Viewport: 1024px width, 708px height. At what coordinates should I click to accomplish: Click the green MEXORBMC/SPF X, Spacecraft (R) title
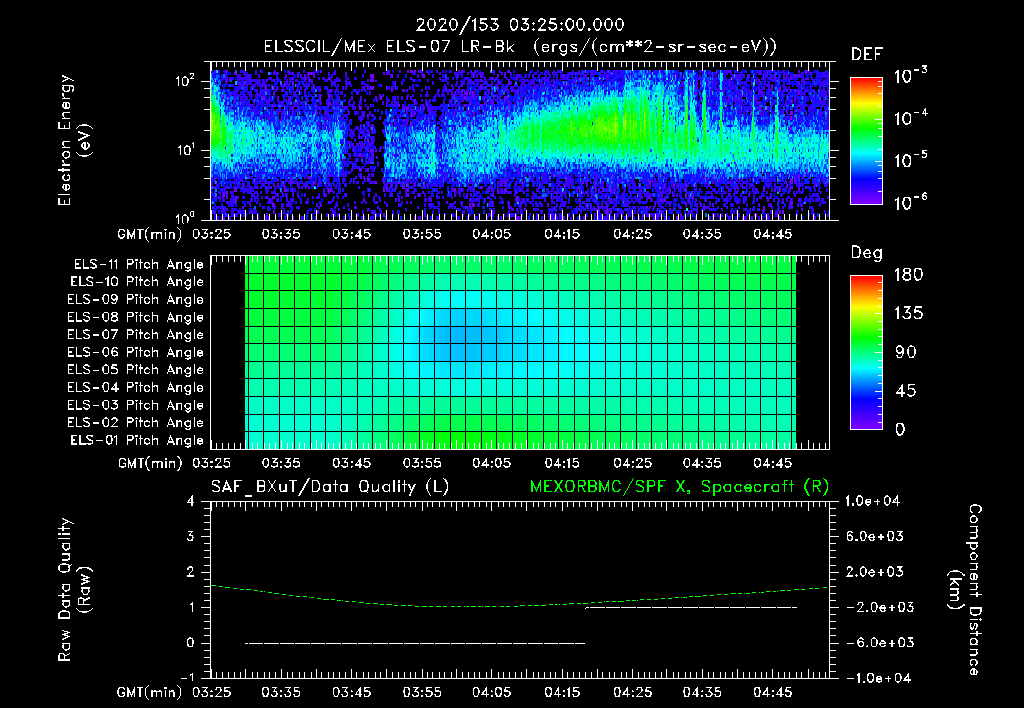coord(679,487)
